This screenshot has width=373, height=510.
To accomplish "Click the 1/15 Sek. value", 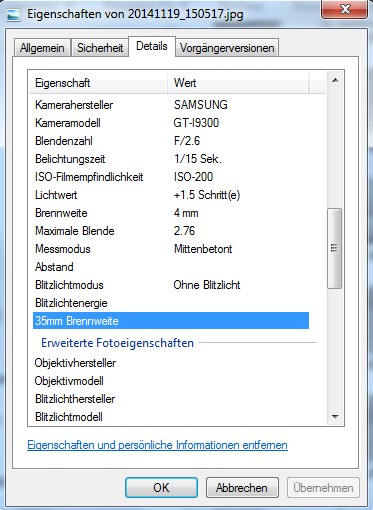I will click(198, 159).
